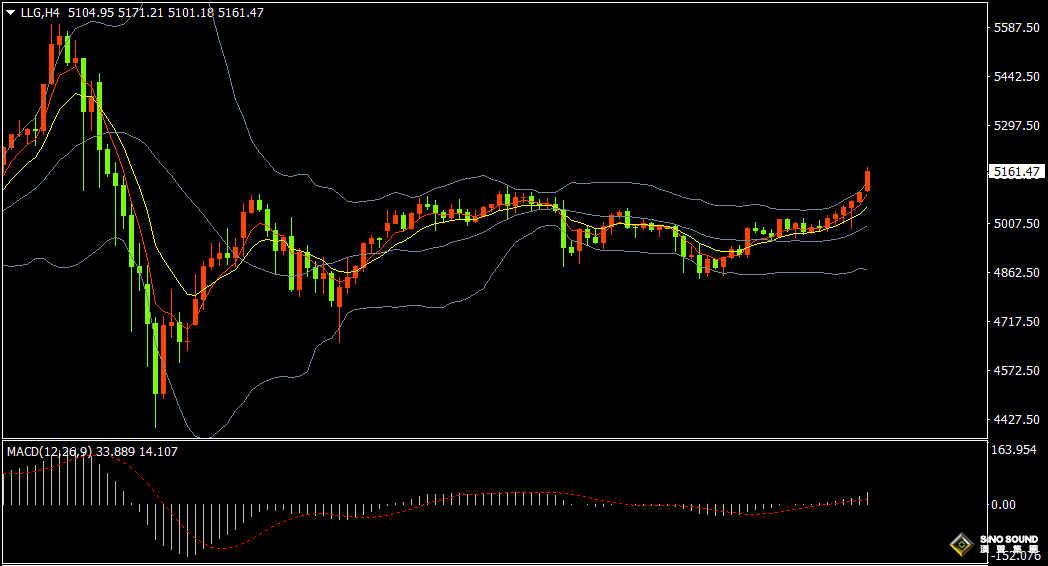
Task: Select the highlighted 5161.47 current price tag
Action: tap(1015, 172)
